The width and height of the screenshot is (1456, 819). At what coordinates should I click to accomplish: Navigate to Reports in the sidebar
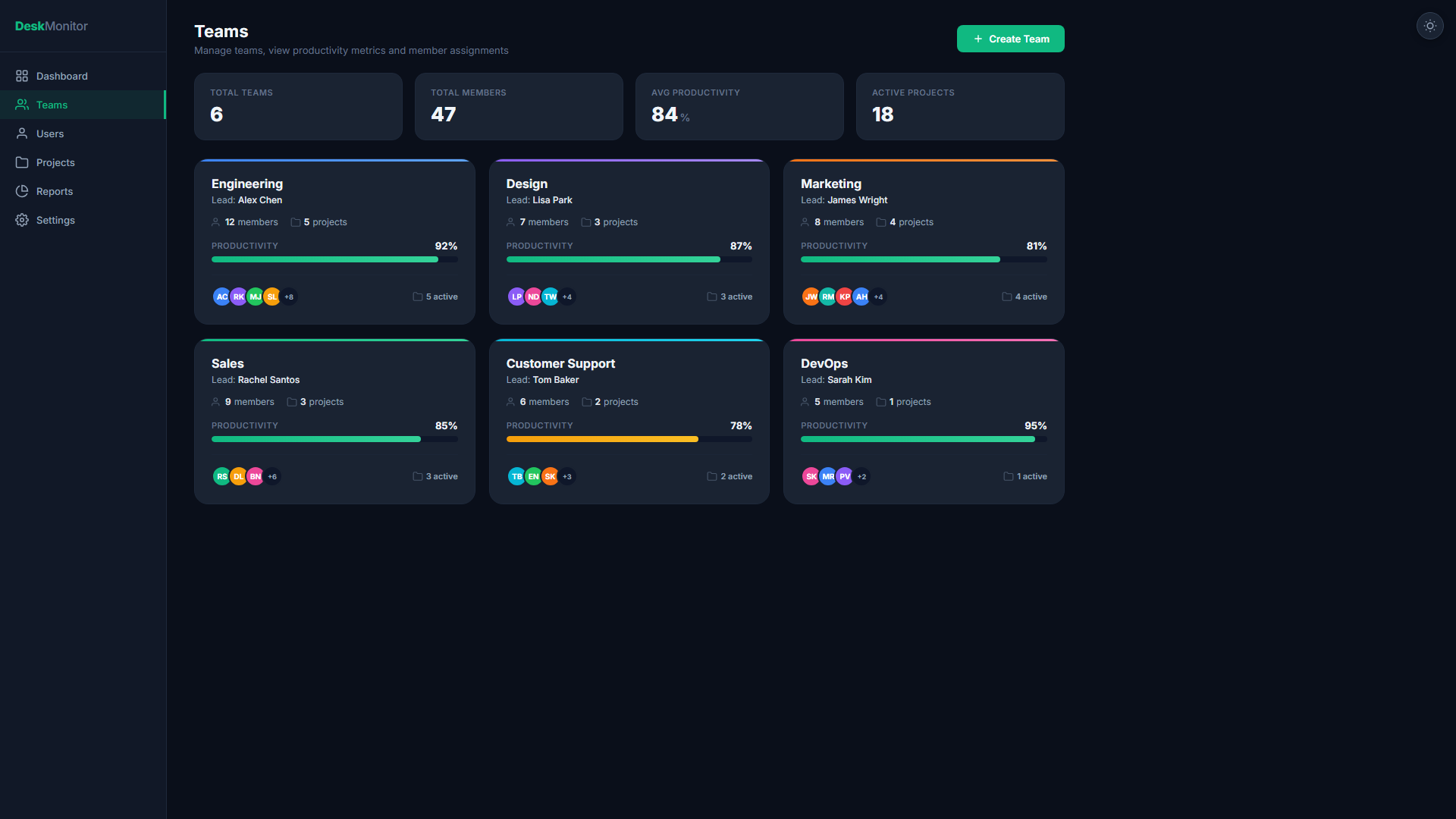[x=83, y=191]
